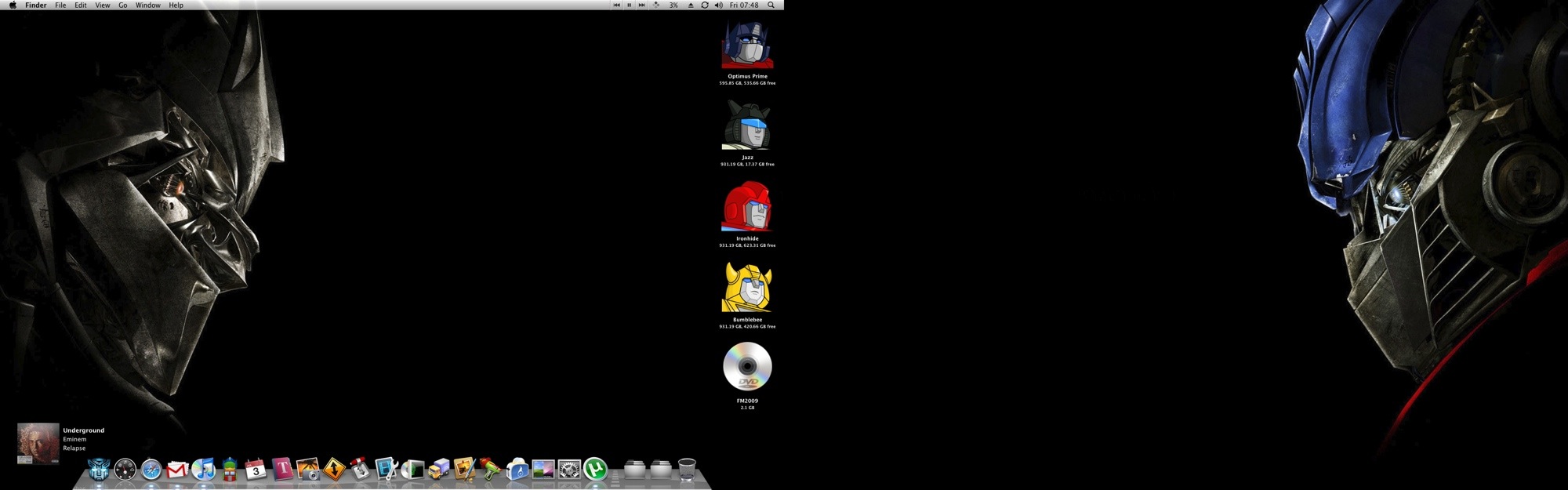Viewport: 1568px width, 490px height.
Task: Click the Relapse album art thumbnail
Action: pos(38,444)
